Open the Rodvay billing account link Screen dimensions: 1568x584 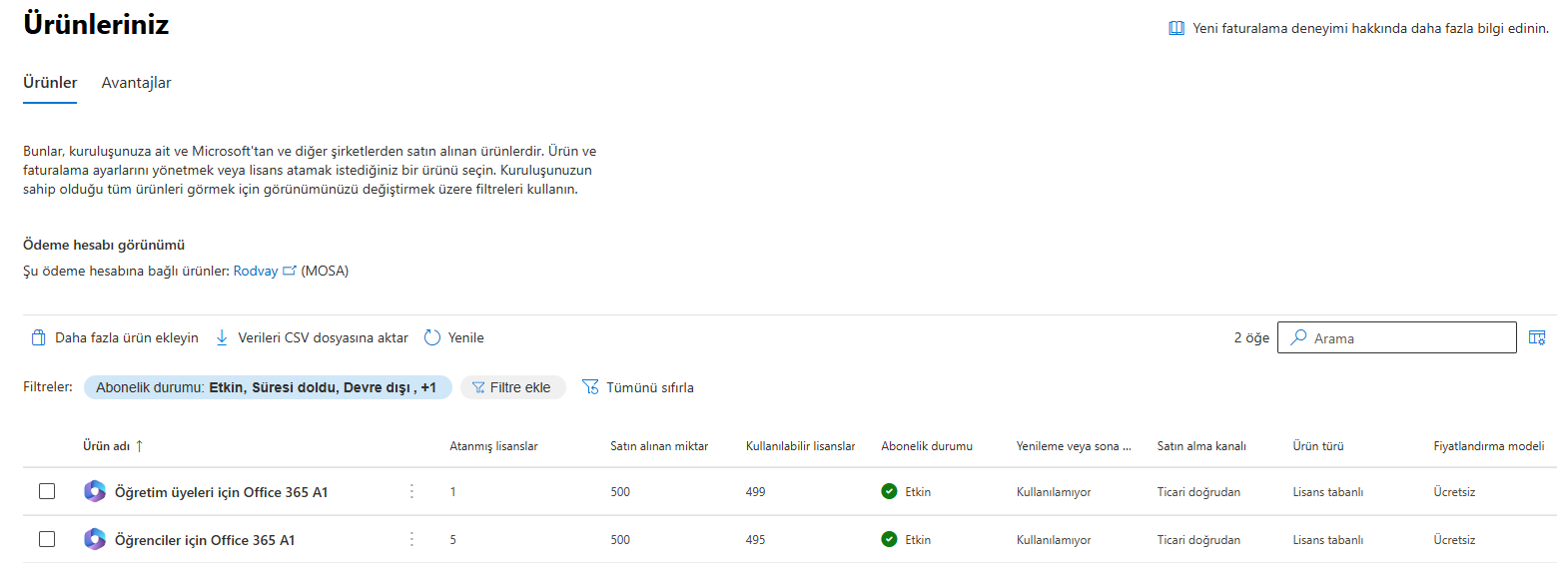pyautogui.click(x=256, y=271)
